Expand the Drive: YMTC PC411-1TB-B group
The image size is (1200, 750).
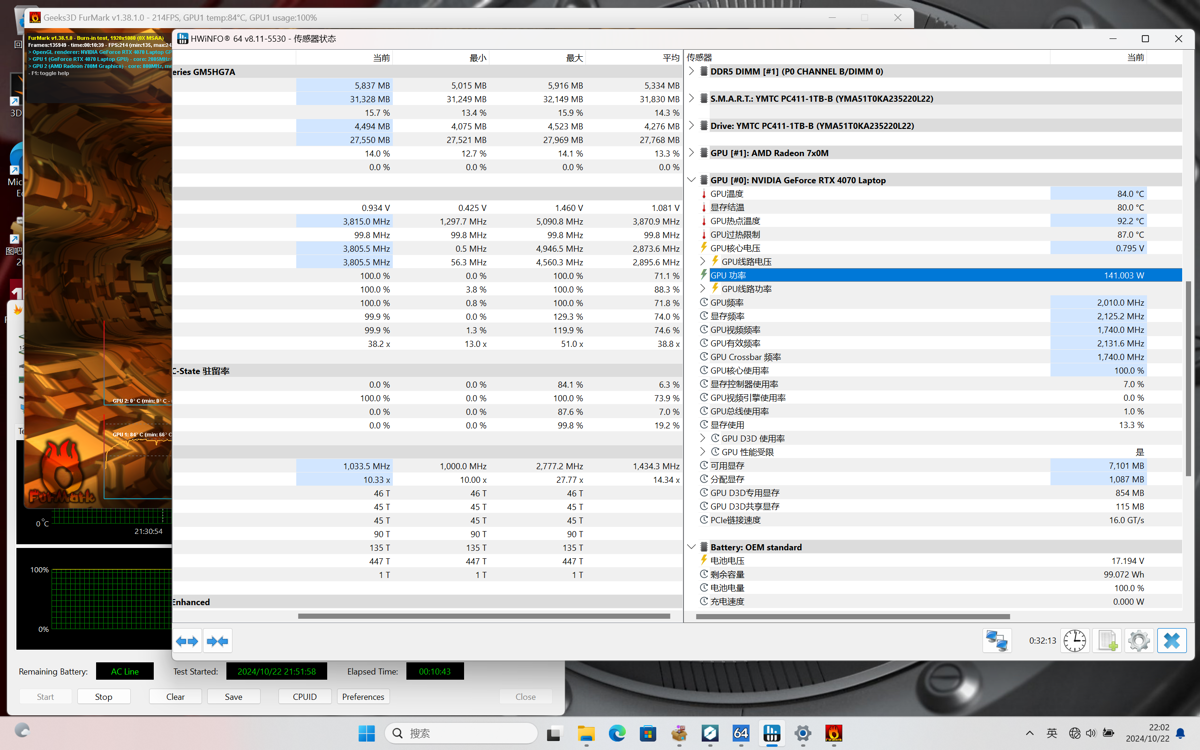(691, 126)
